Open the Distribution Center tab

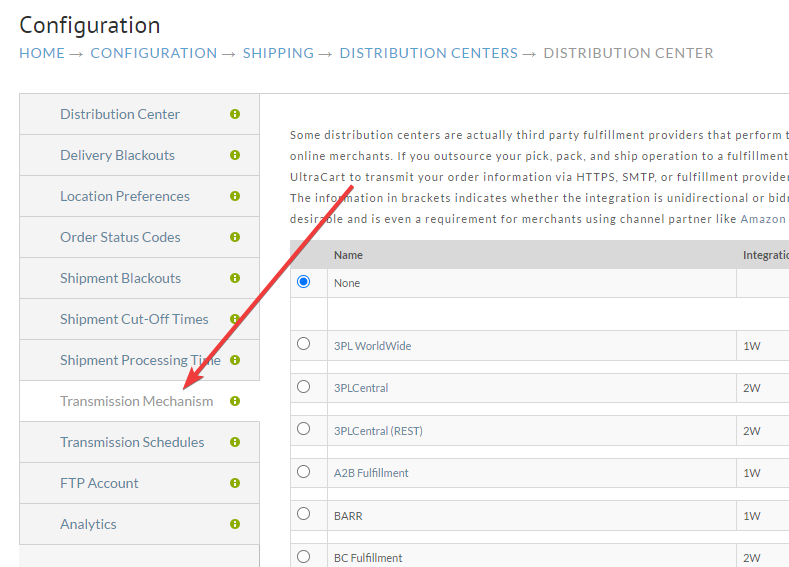tap(139, 114)
